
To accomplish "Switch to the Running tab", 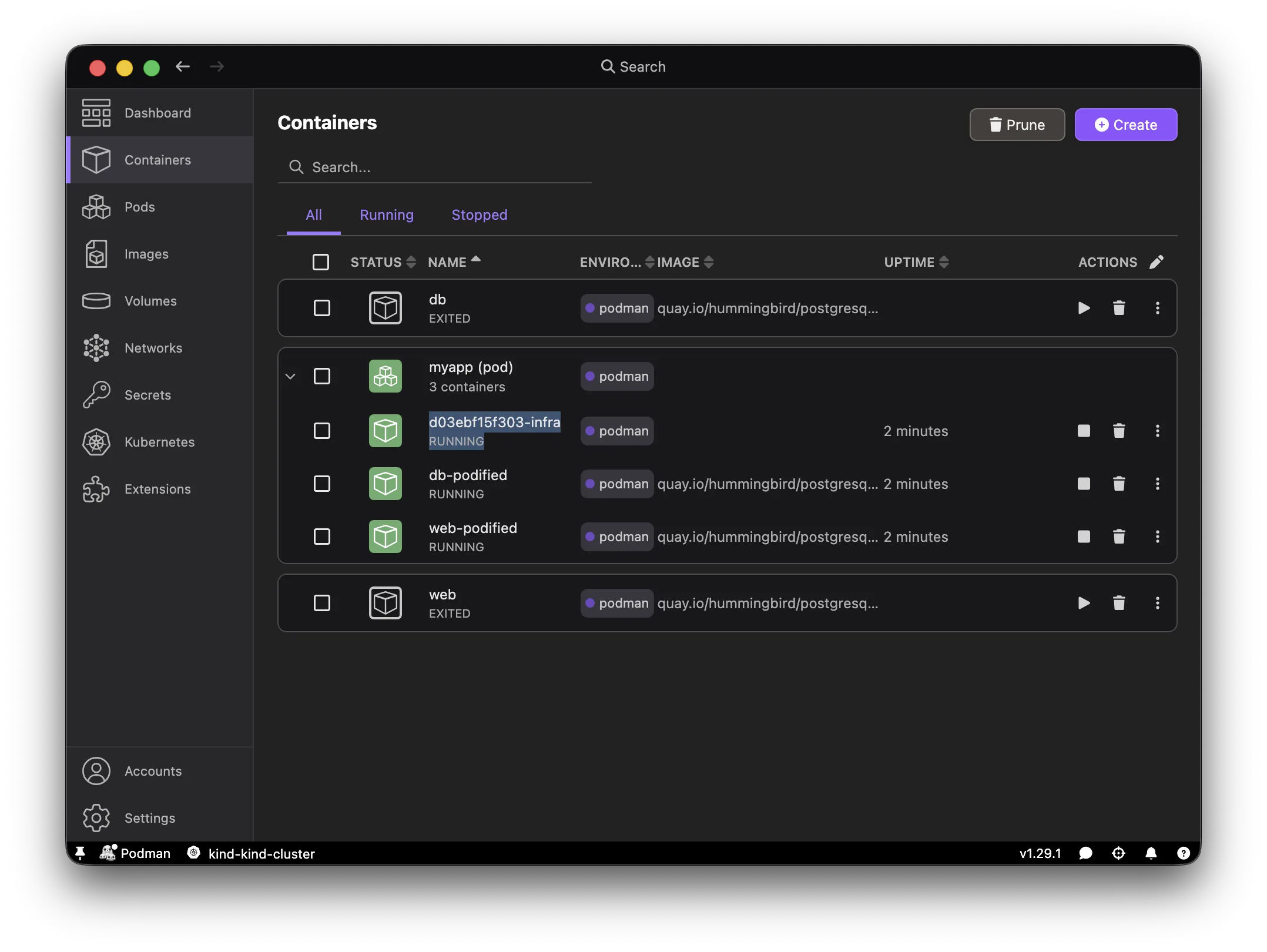I will coord(387,215).
